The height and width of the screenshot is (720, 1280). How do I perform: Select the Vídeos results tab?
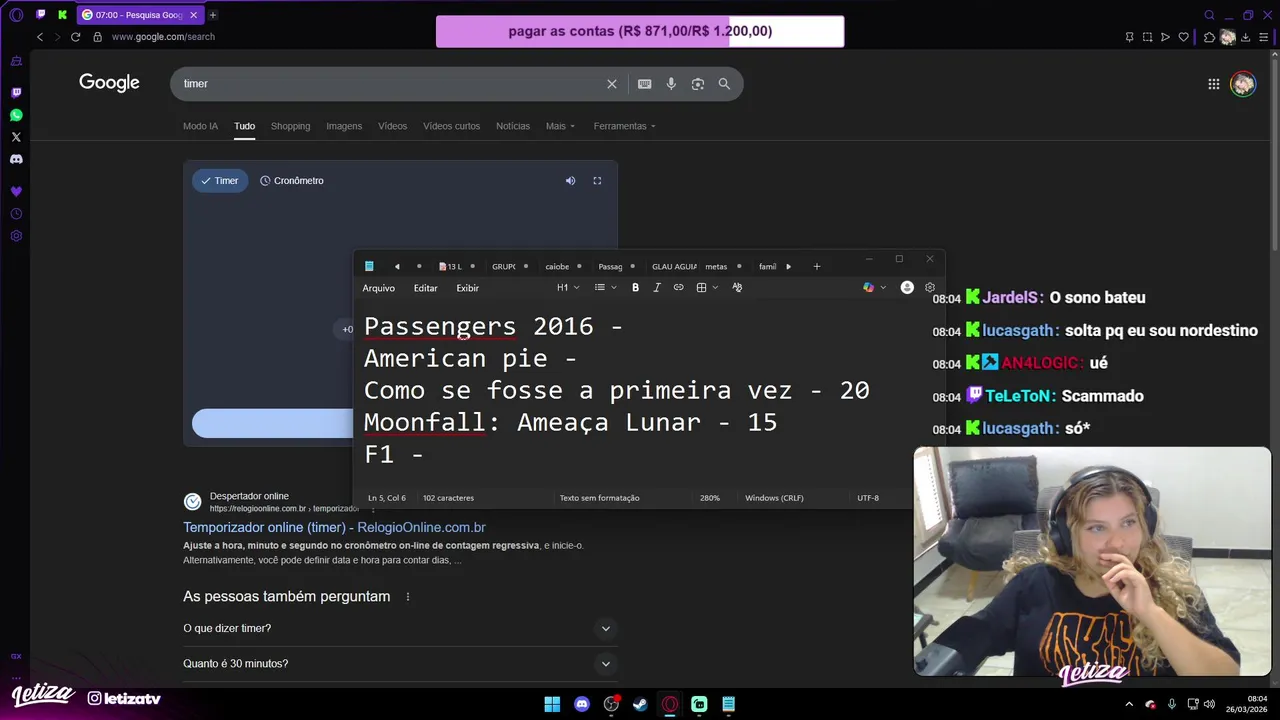coord(392,126)
